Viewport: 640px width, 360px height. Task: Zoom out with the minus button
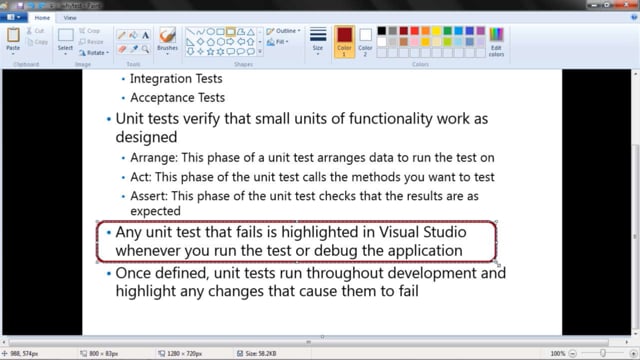573,353
